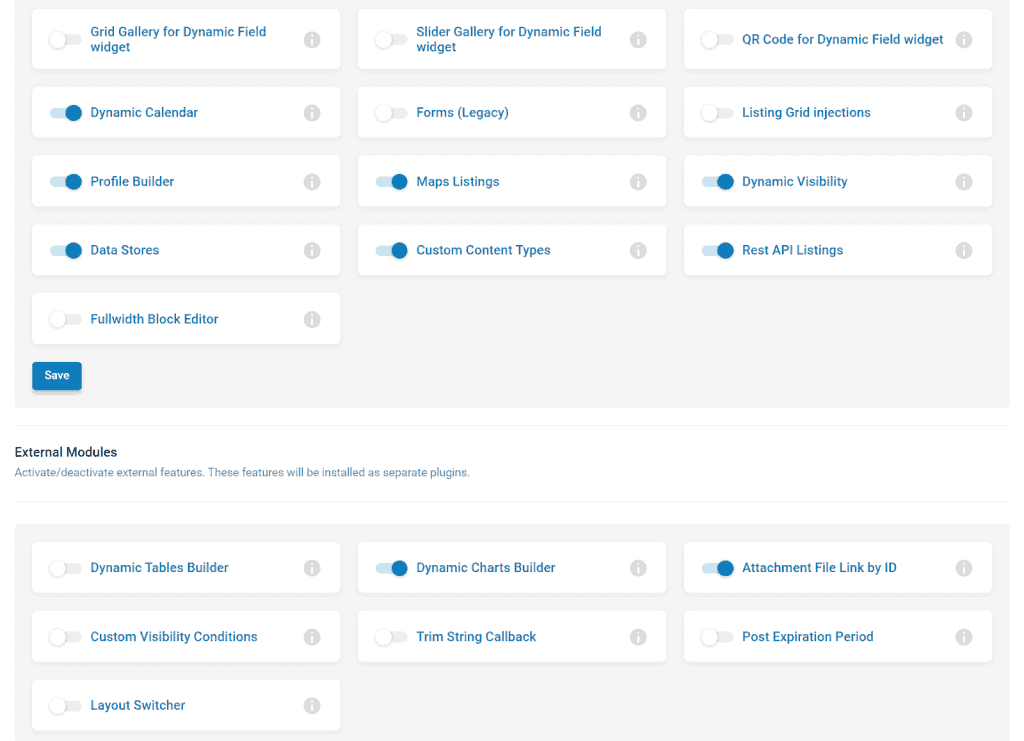Open info icon for Listing Grid injections
This screenshot has width=1024, height=741.
964,113
